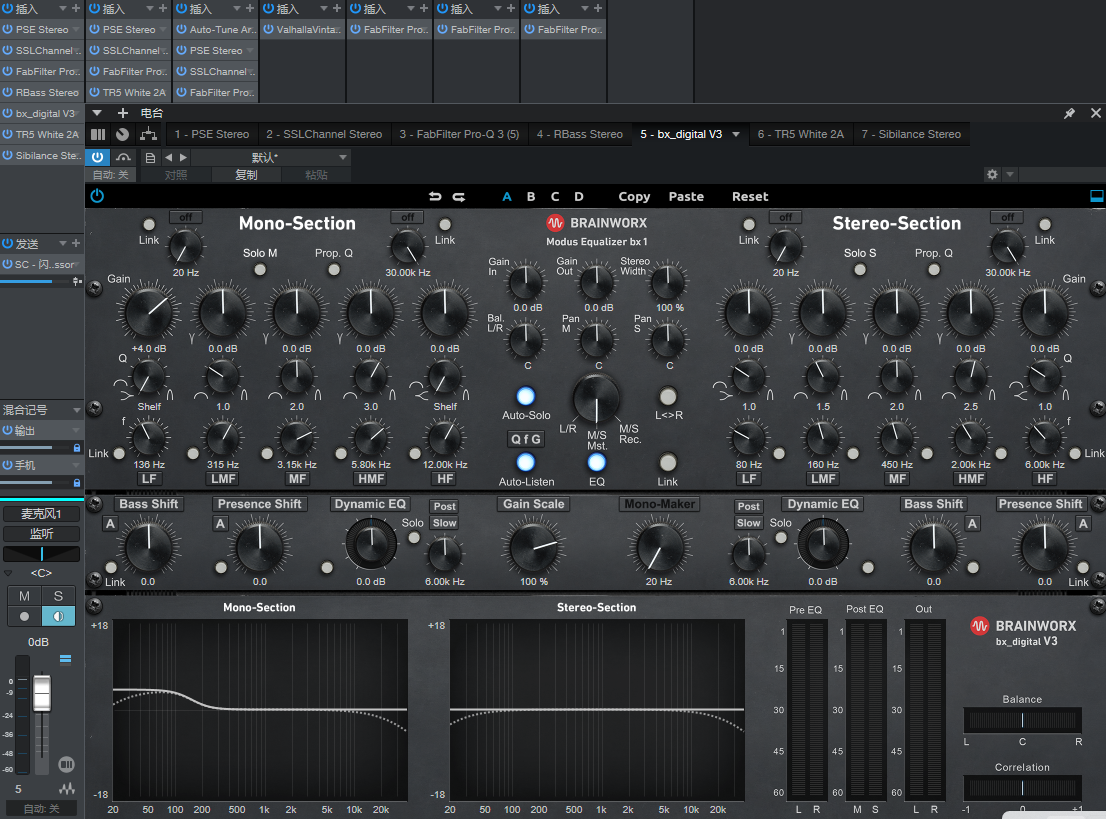Click the Mono-Section LF Gain knob
1106x819 pixels.
150,310
